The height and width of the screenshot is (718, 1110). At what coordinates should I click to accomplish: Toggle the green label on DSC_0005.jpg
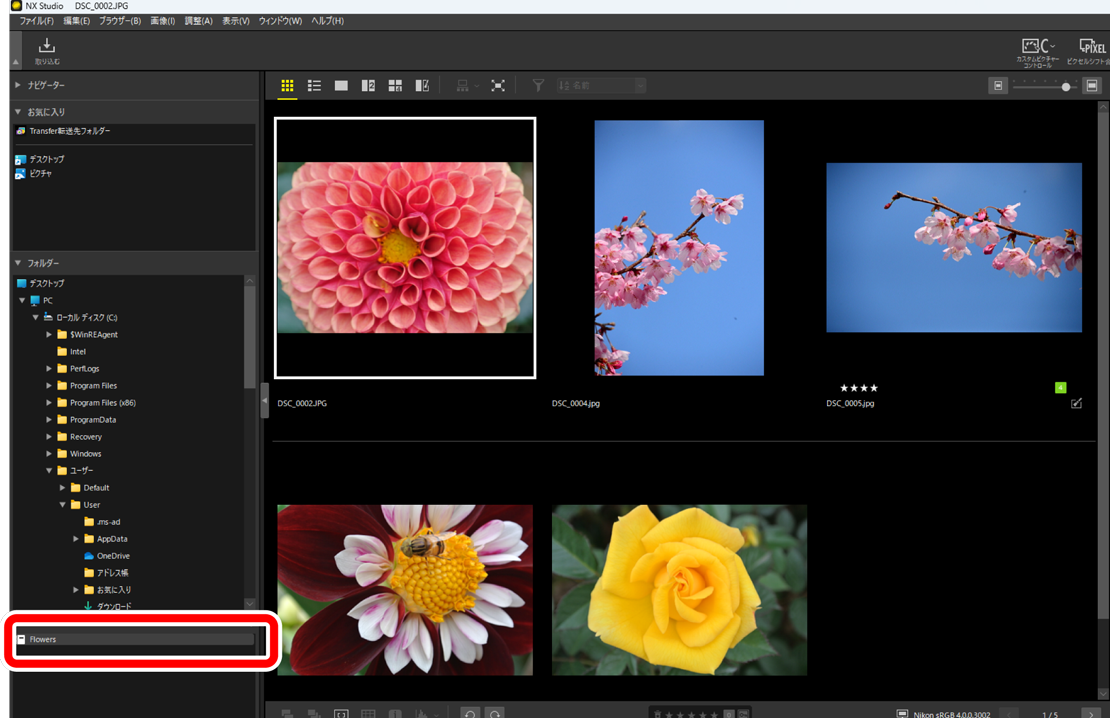pyautogui.click(x=1060, y=388)
